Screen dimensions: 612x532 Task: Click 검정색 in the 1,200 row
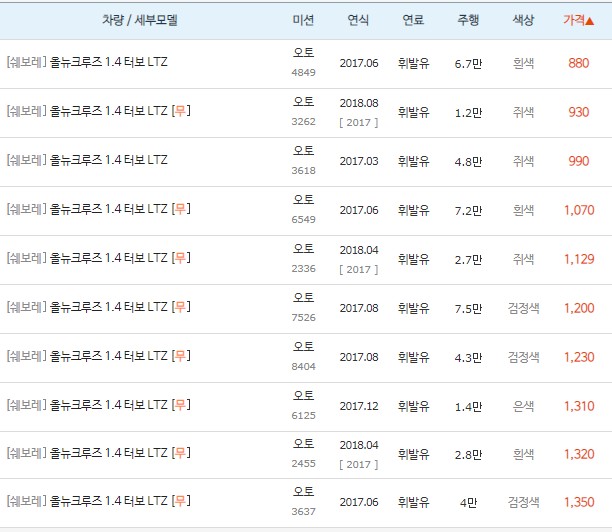tap(523, 308)
